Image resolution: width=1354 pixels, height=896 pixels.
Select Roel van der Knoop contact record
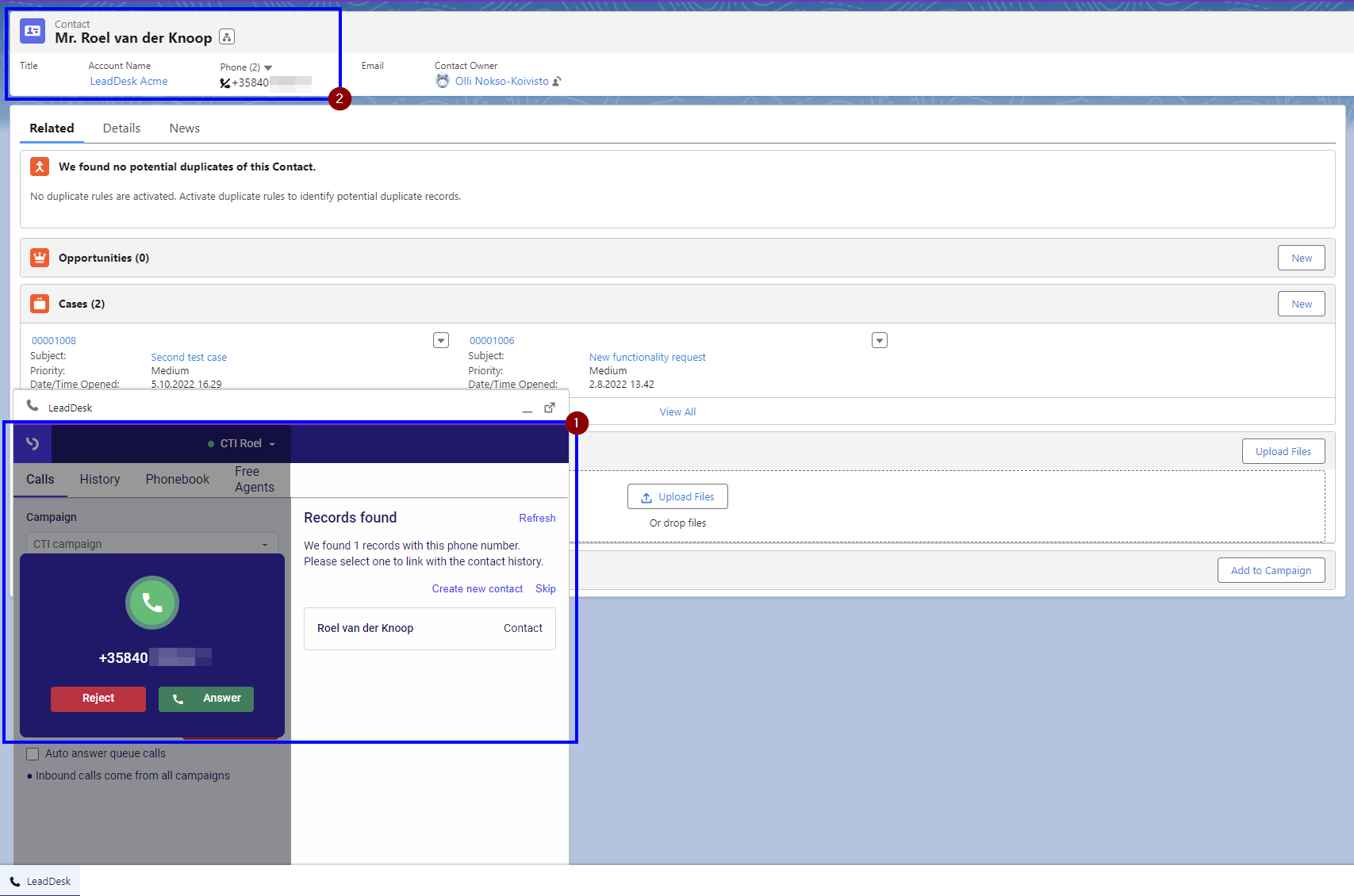point(430,629)
